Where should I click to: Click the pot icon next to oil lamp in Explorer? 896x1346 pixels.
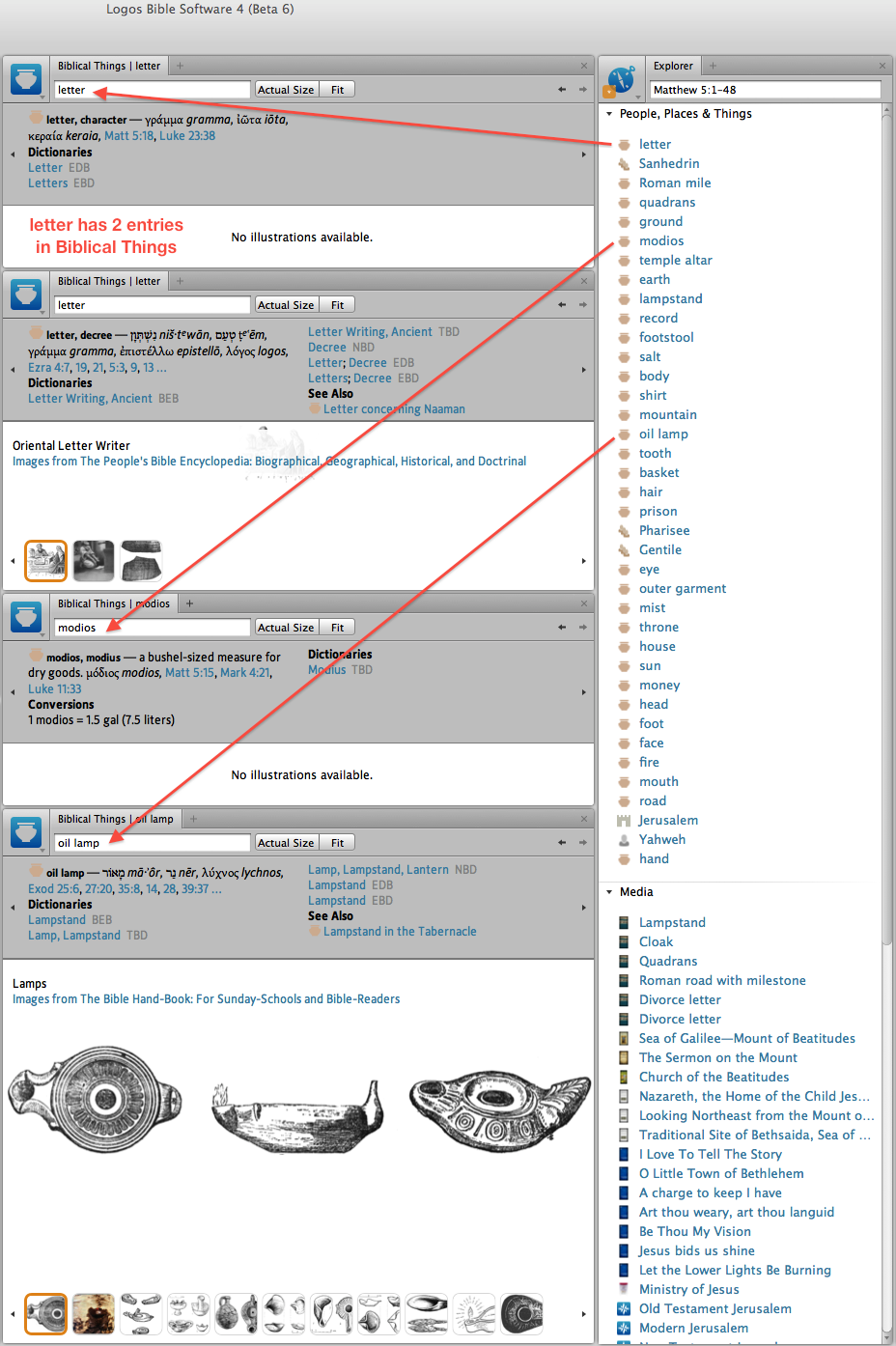tap(624, 435)
